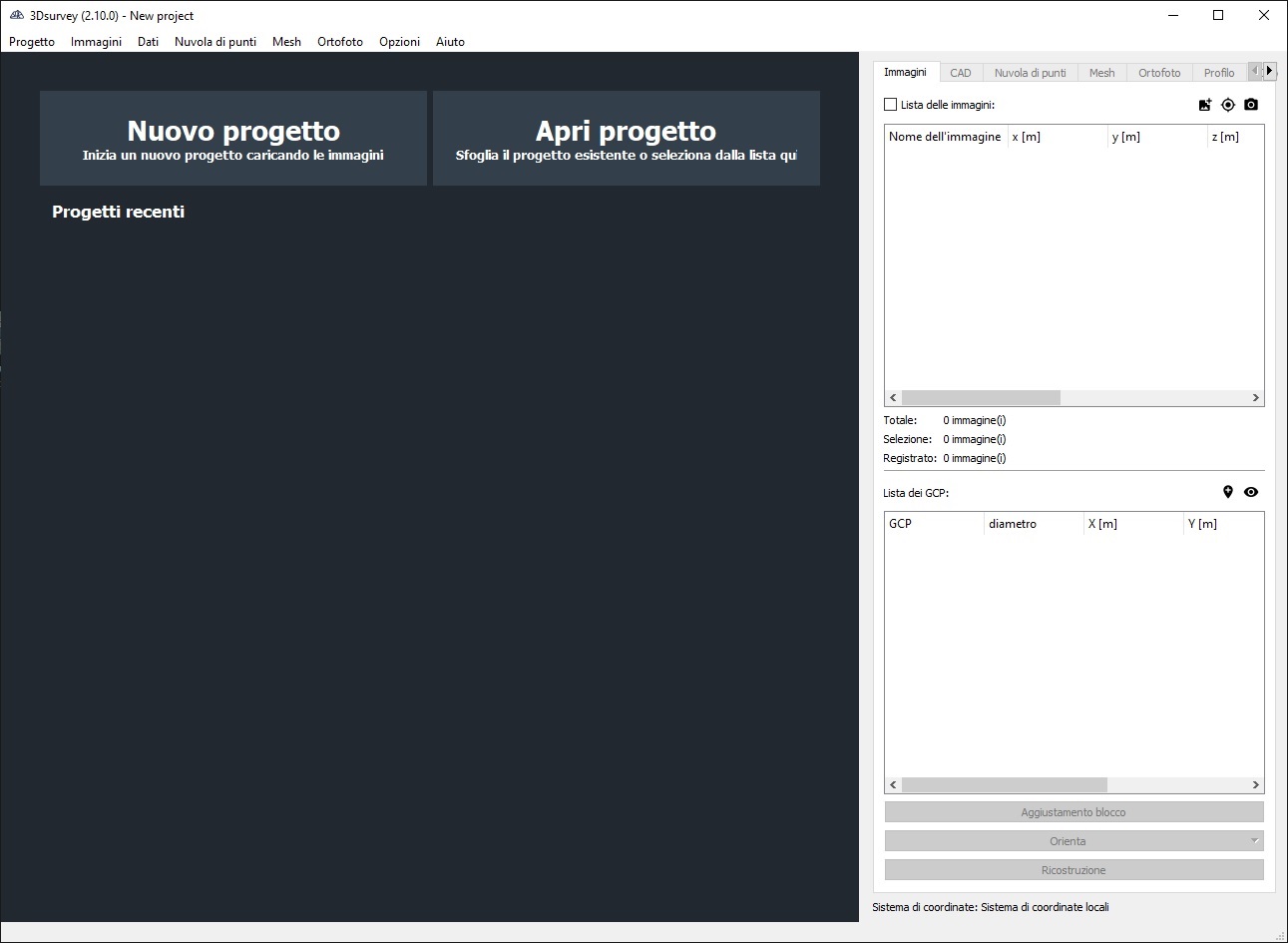This screenshot has width=1288, height=943.
Task: Open the Aiuto menu
Action: click(450, 42)
